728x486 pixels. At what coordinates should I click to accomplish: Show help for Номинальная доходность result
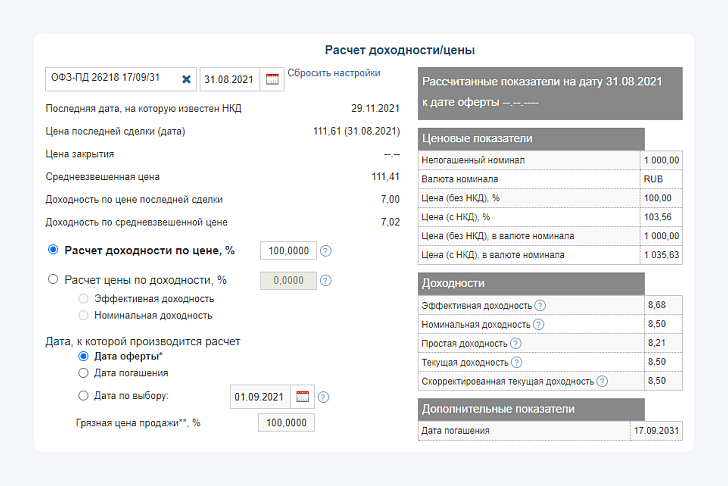(x=539, y=324)
